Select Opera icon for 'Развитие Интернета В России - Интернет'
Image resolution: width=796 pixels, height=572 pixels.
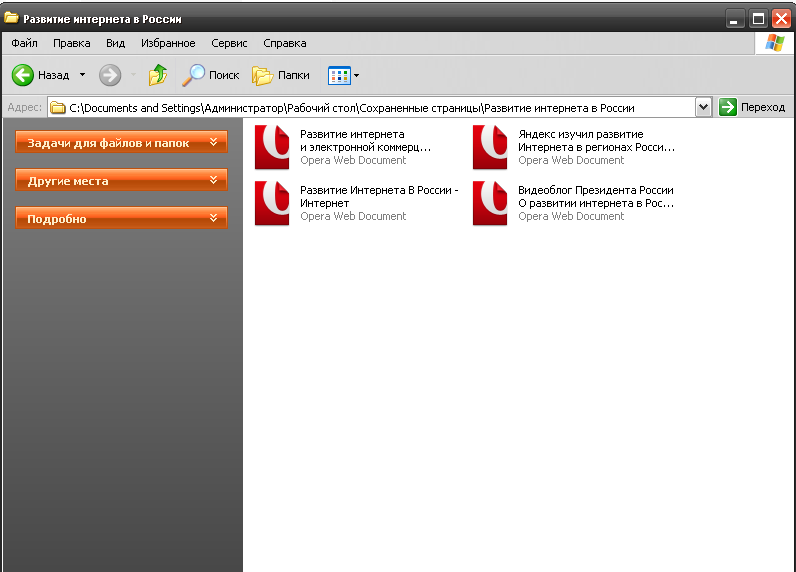pos(272,203)
